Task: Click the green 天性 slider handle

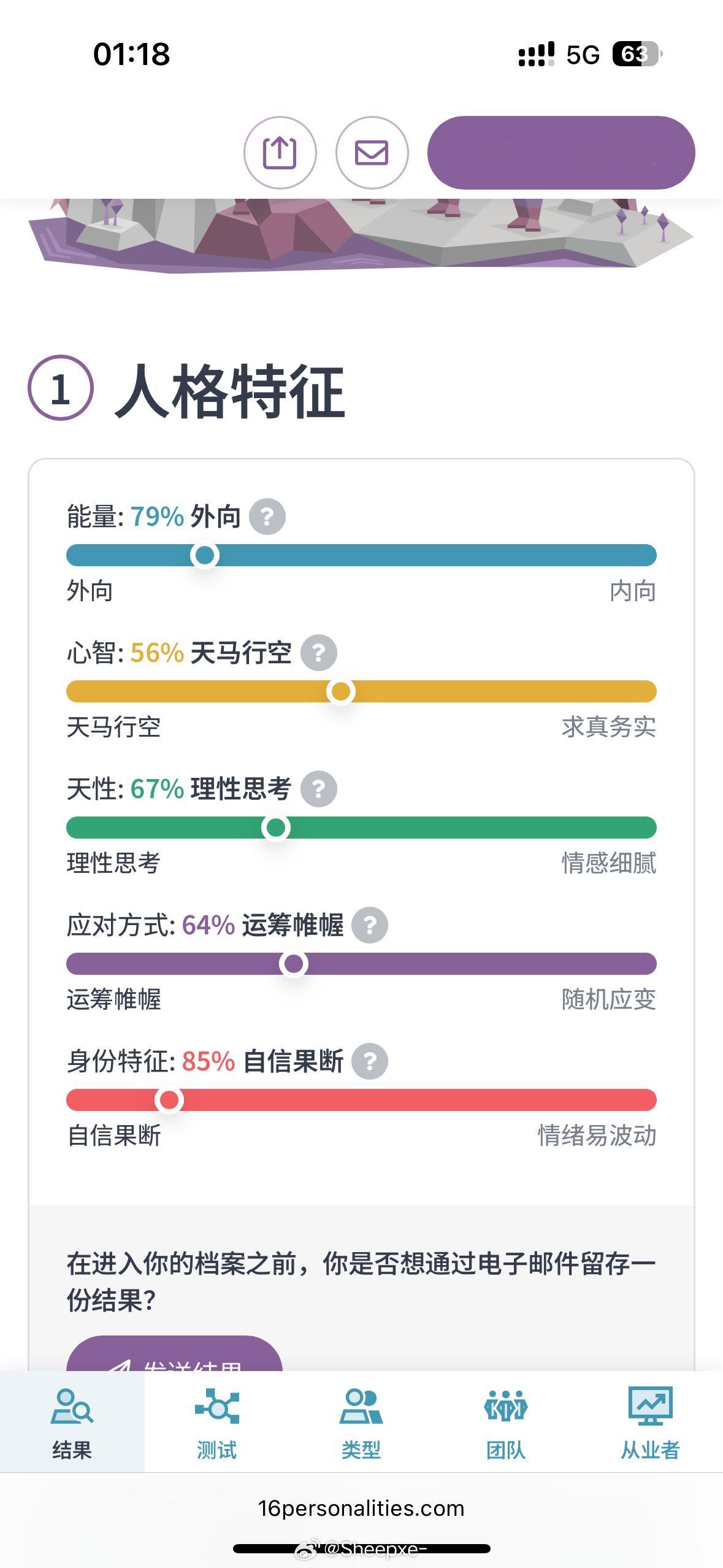Action: pos(276,828)
